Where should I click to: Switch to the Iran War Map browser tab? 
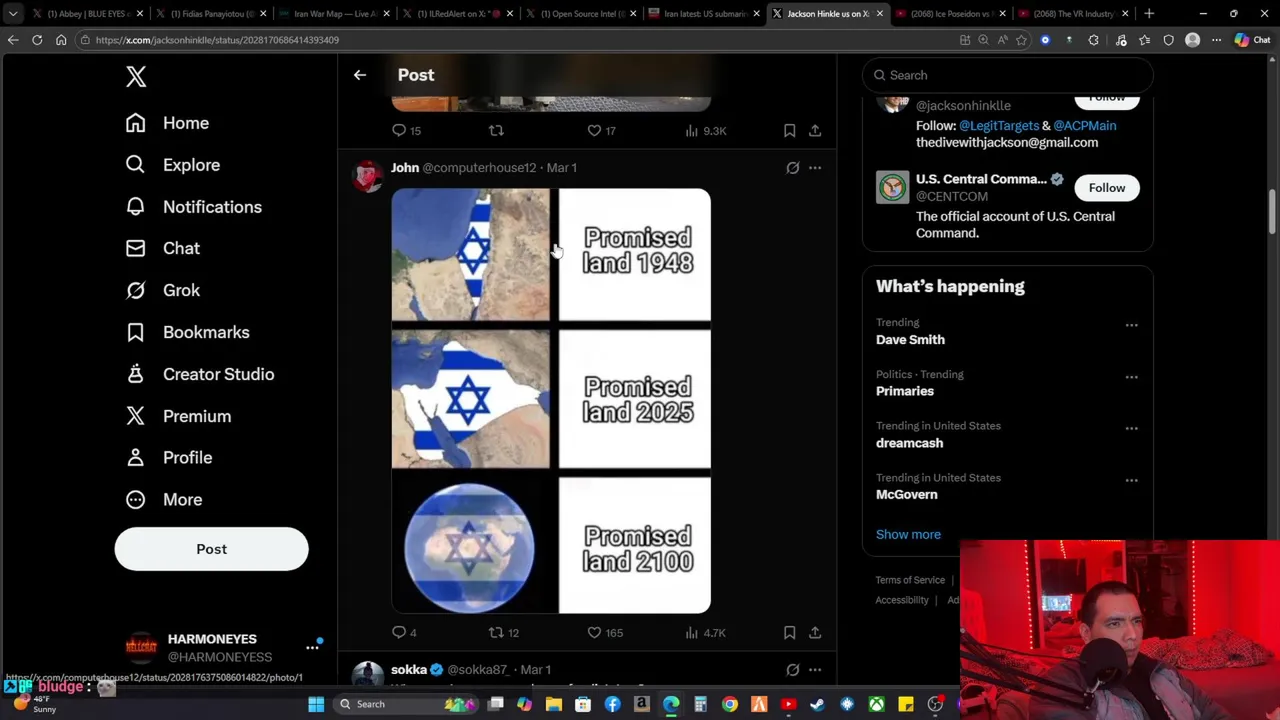click(336, 14)
